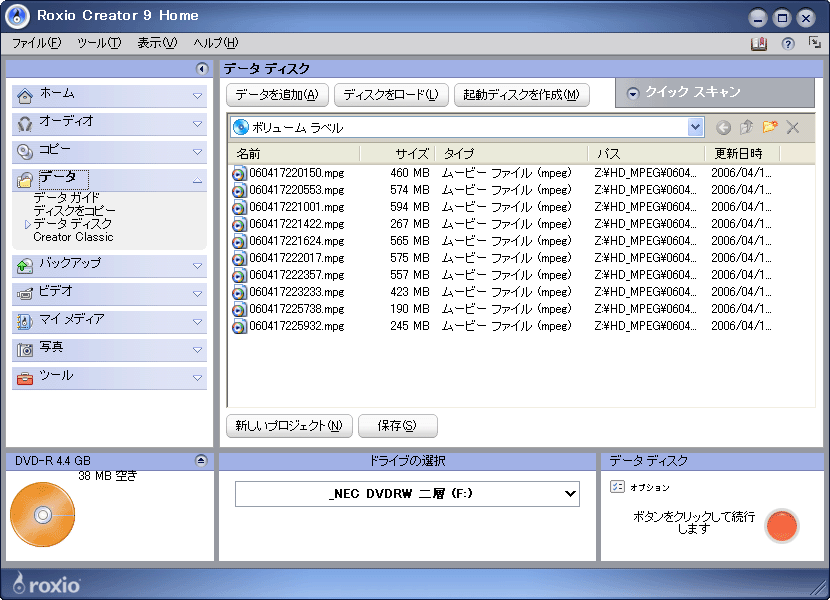
Task: Click the Photo camera icon
Action: click(x=25, y=350)
